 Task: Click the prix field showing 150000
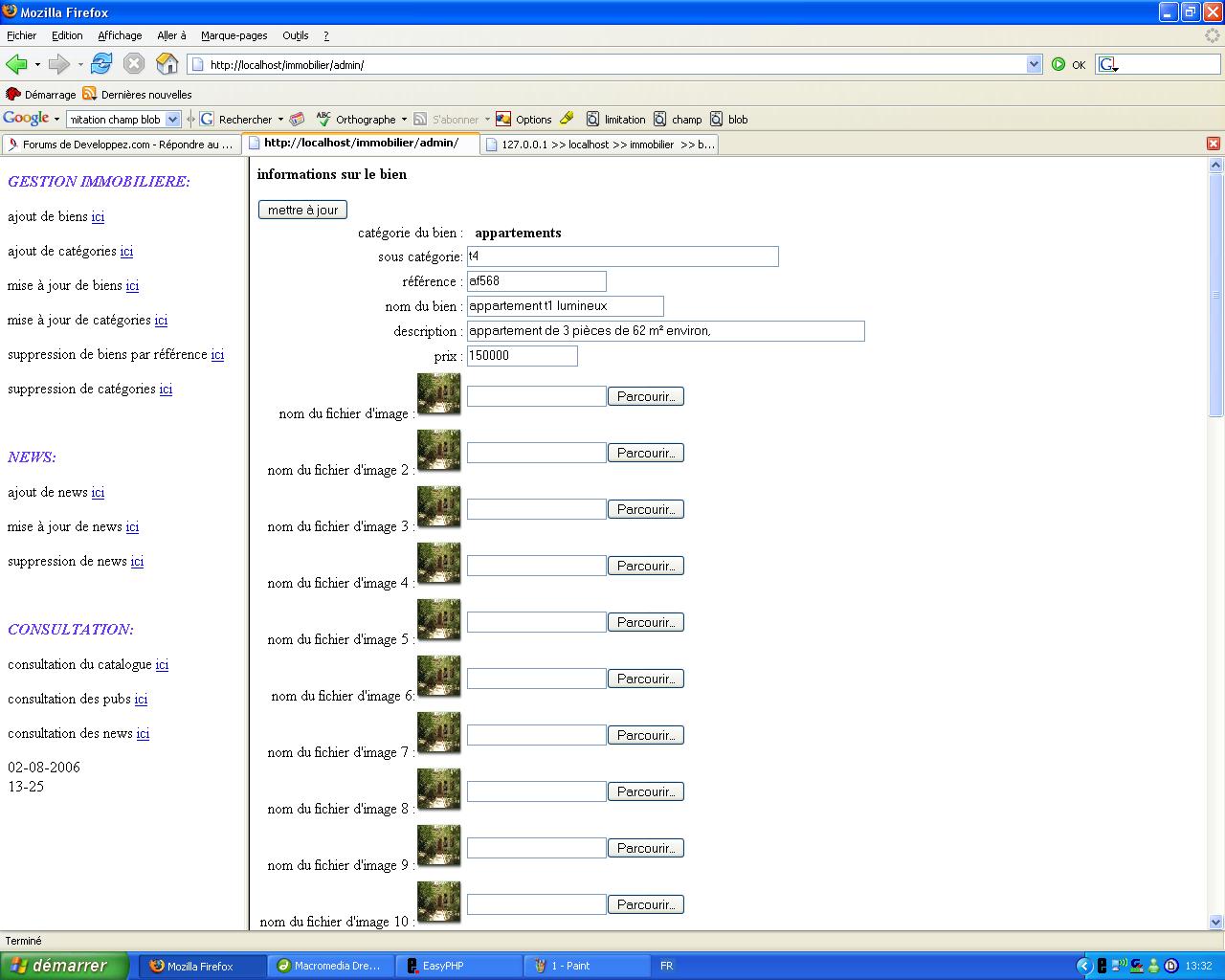pos(523,356)
